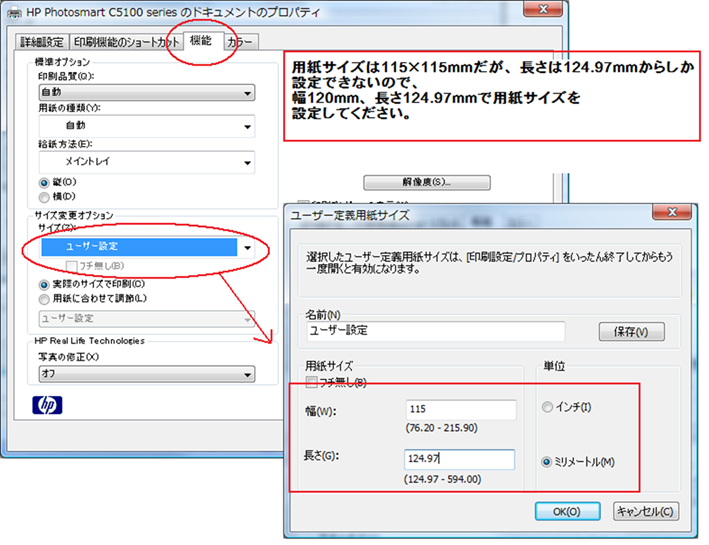Open the 用紙の種類 dropdown
Image resolution: width=709 pixels, height=545 pixels.
(147, 126)
